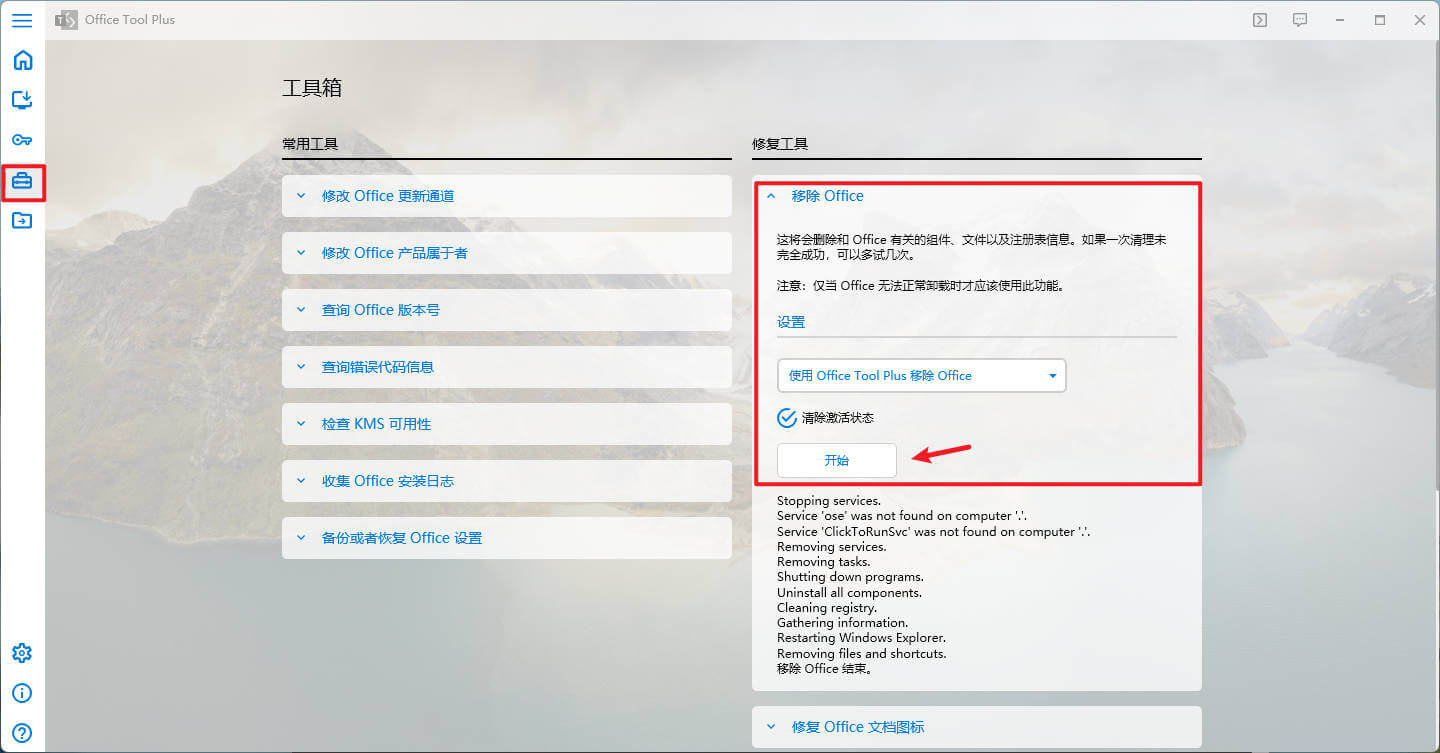This screenshot has height=753, width=1440.
Task: Click the Office Tool Plus app logo
Action: [65, 20]
